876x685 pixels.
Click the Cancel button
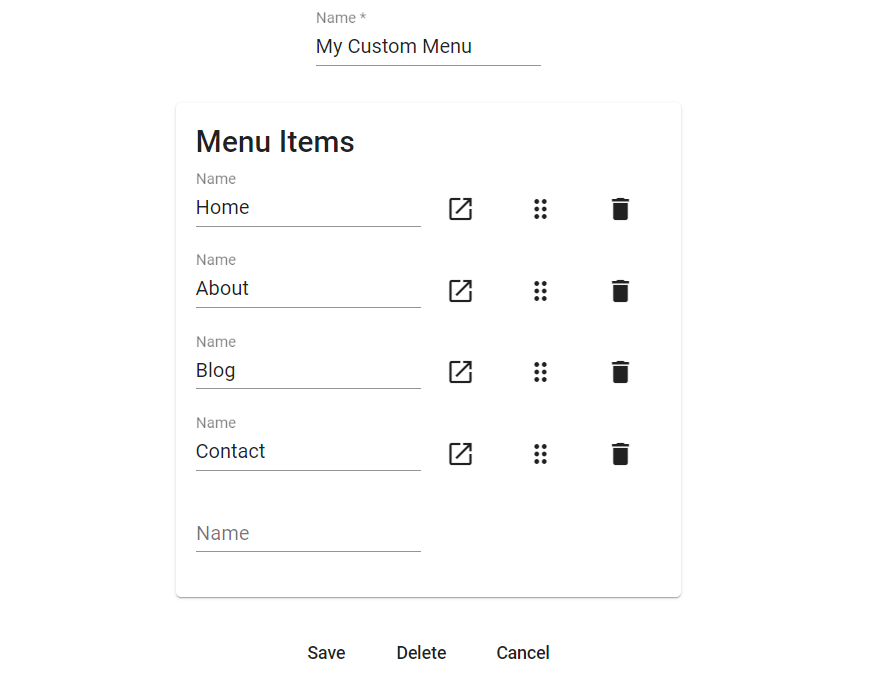pos(523,653)
